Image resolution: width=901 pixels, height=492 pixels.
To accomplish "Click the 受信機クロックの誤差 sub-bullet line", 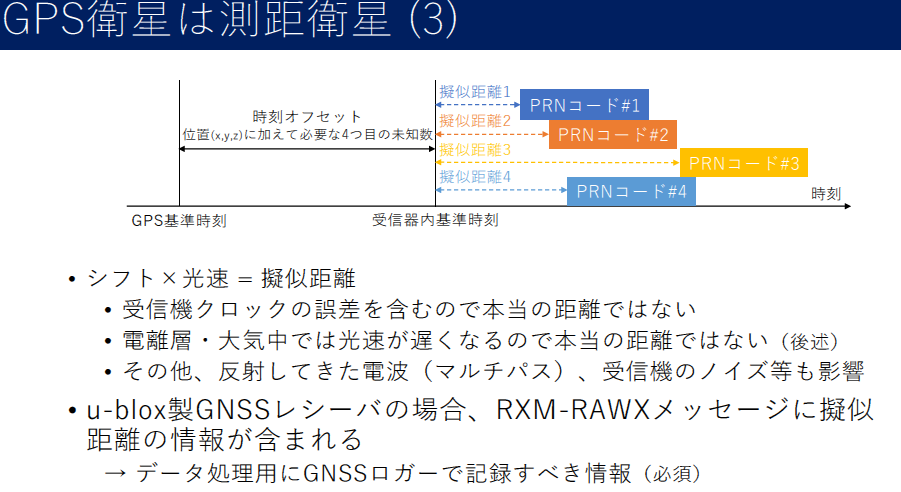I will click(x=408, y=309).
